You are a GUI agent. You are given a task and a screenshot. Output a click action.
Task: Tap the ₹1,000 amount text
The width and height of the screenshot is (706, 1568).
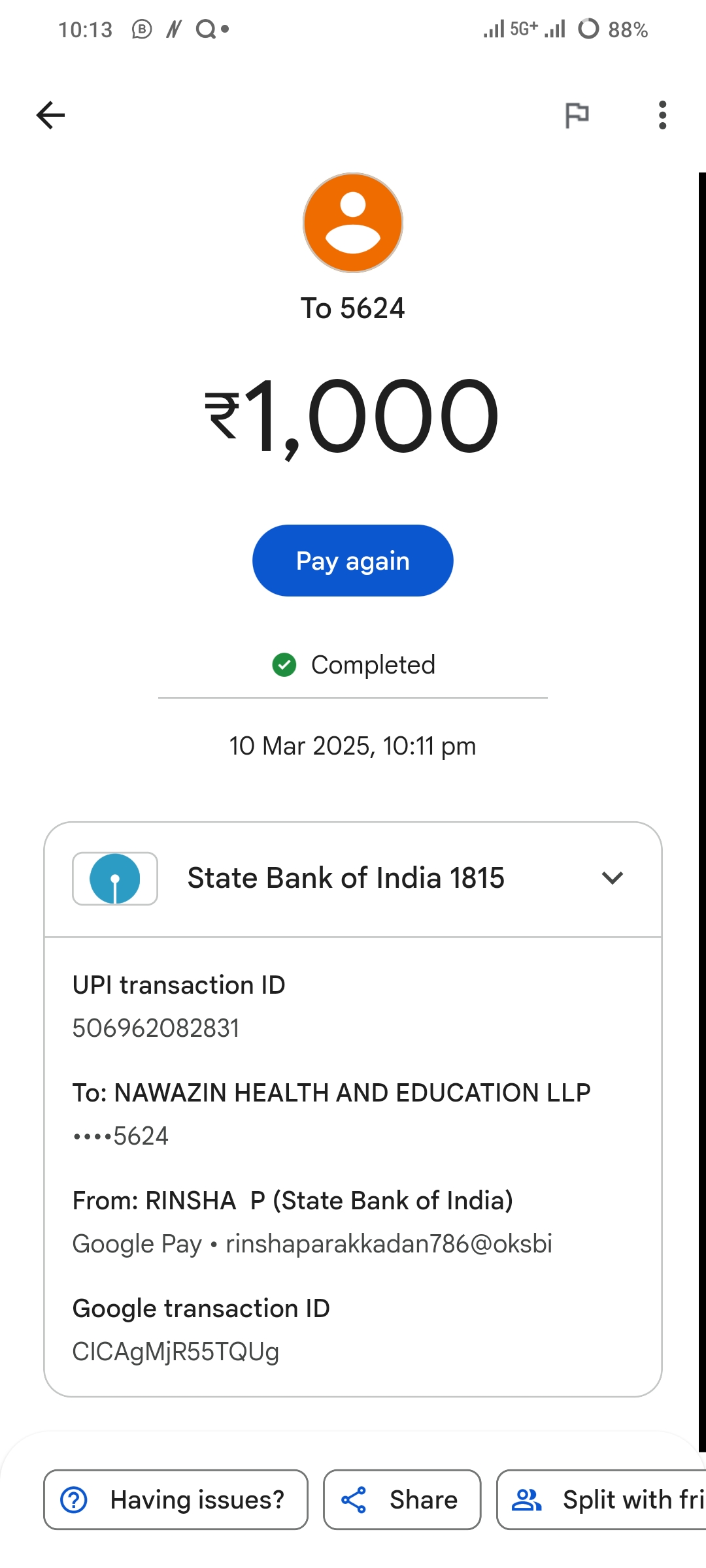(353, 417)
